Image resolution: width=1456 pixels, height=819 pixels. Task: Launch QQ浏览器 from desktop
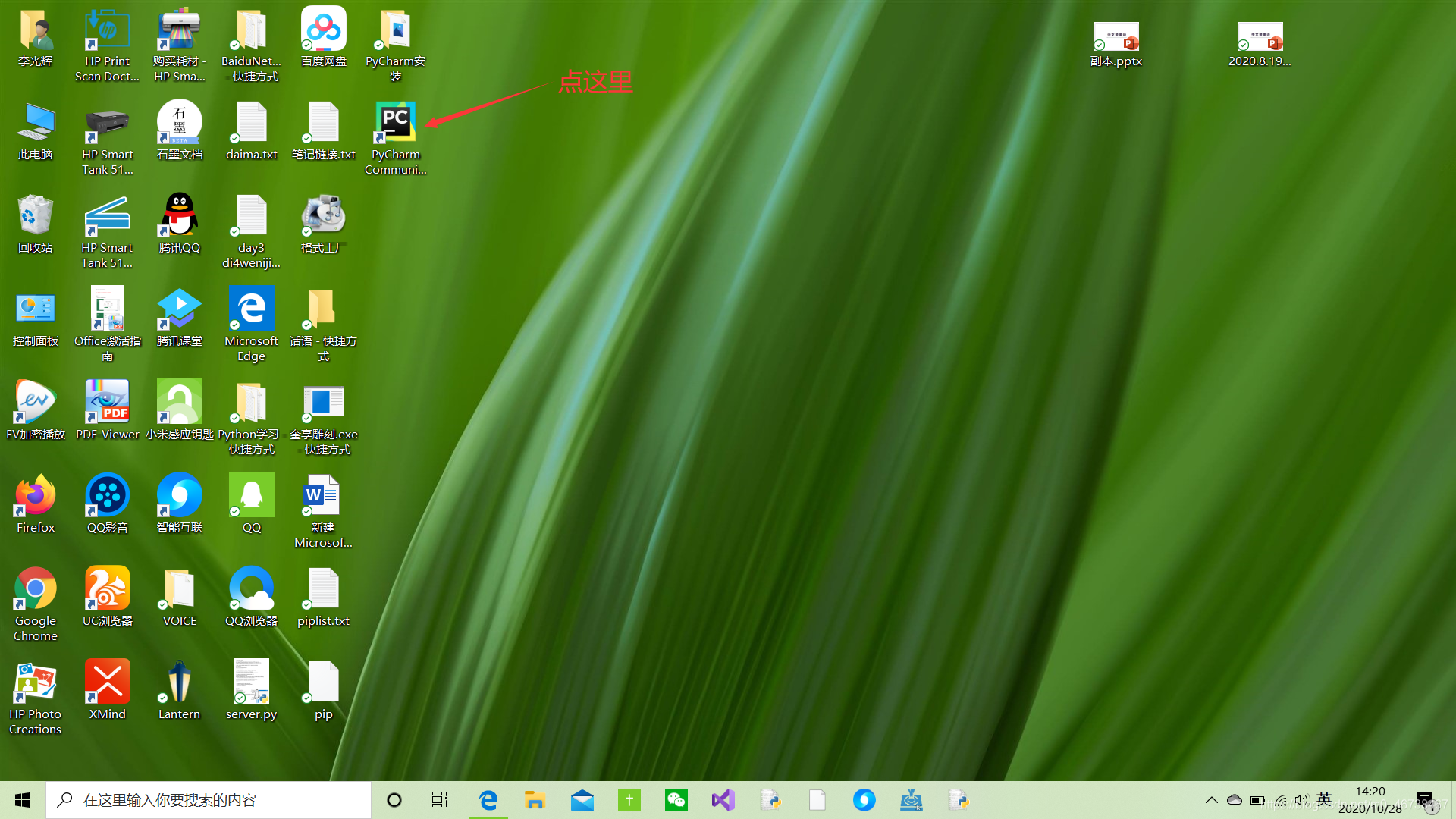[x=251, y=598]
